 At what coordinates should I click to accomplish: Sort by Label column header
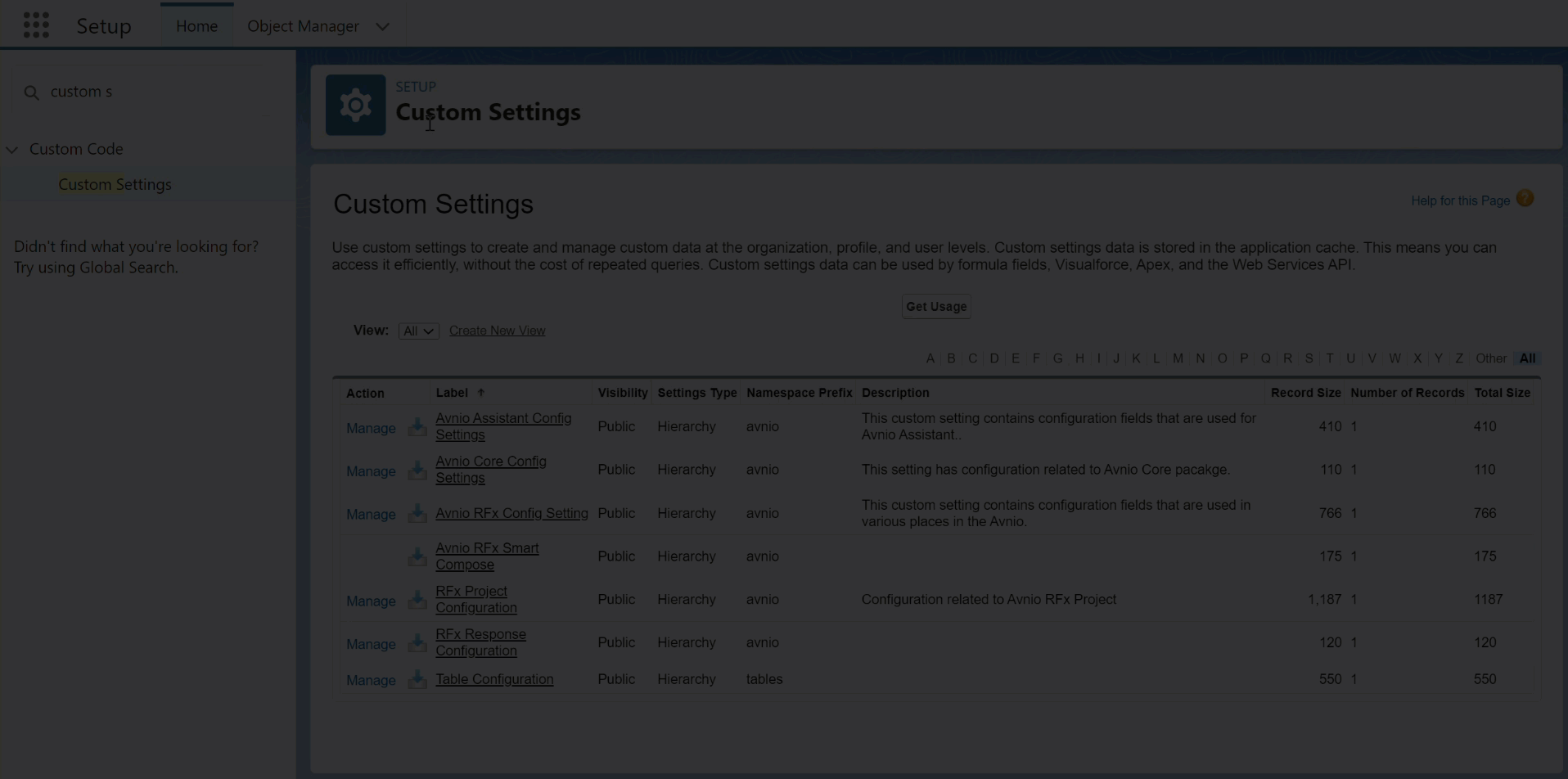coord(452,393)
